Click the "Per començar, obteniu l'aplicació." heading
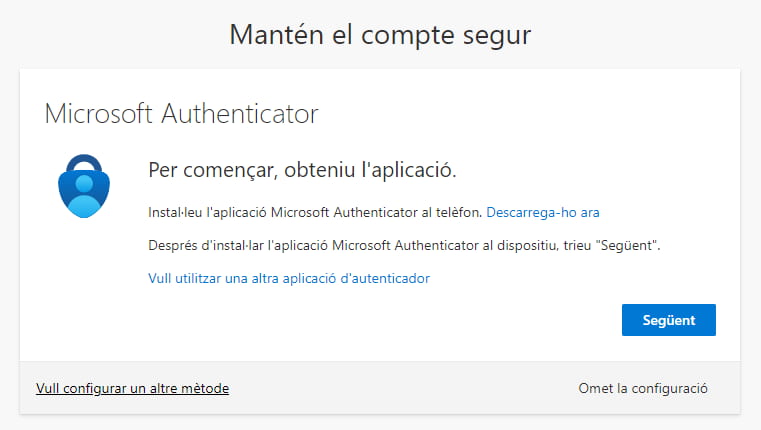This screenshot has width=761, height=430. [x=302, y=170]
